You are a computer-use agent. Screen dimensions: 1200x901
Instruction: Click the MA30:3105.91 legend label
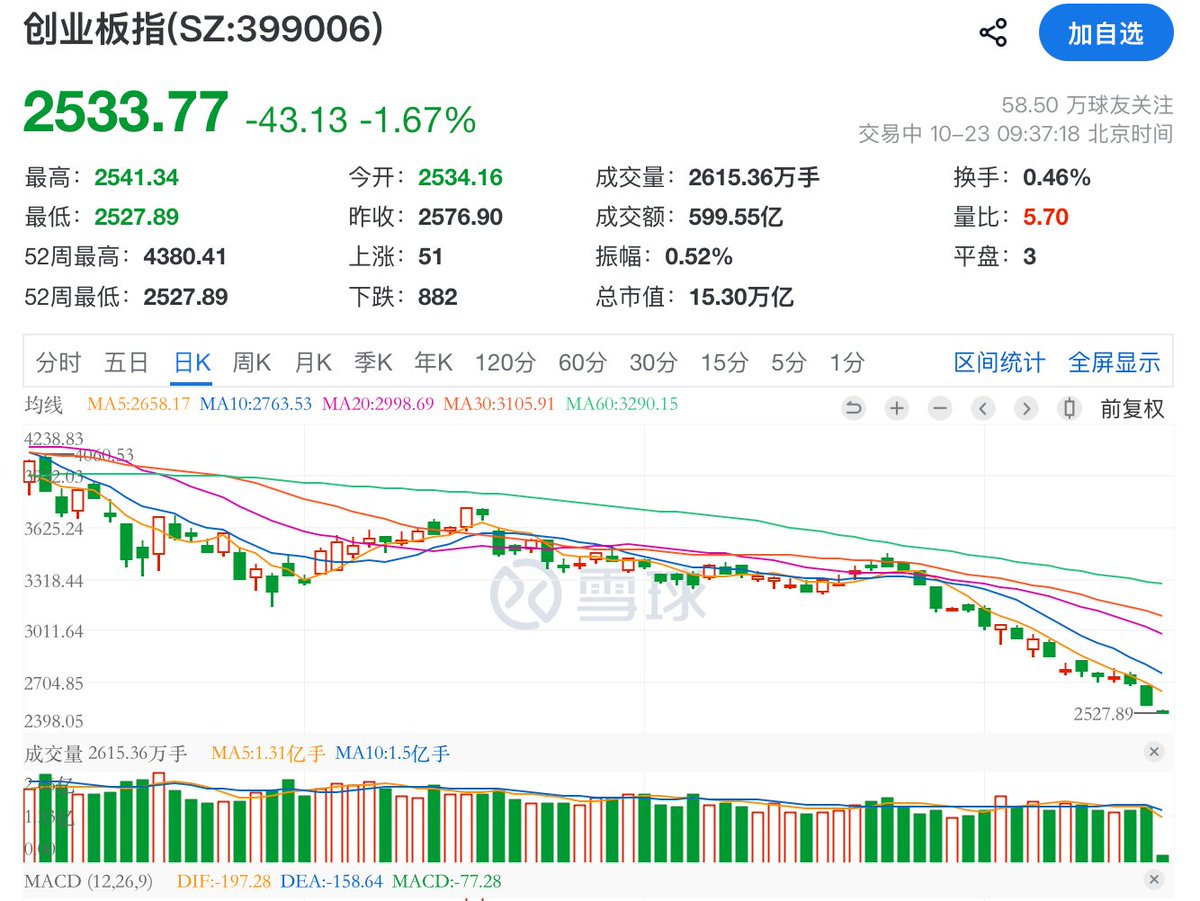500,404
